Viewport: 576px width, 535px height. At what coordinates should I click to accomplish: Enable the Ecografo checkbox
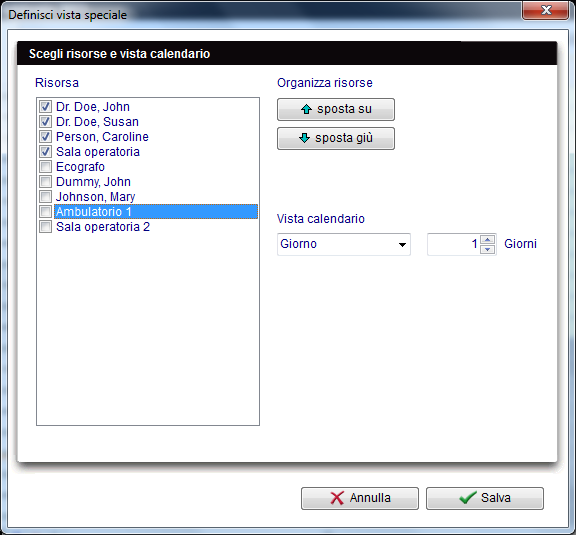coord(46,166)
